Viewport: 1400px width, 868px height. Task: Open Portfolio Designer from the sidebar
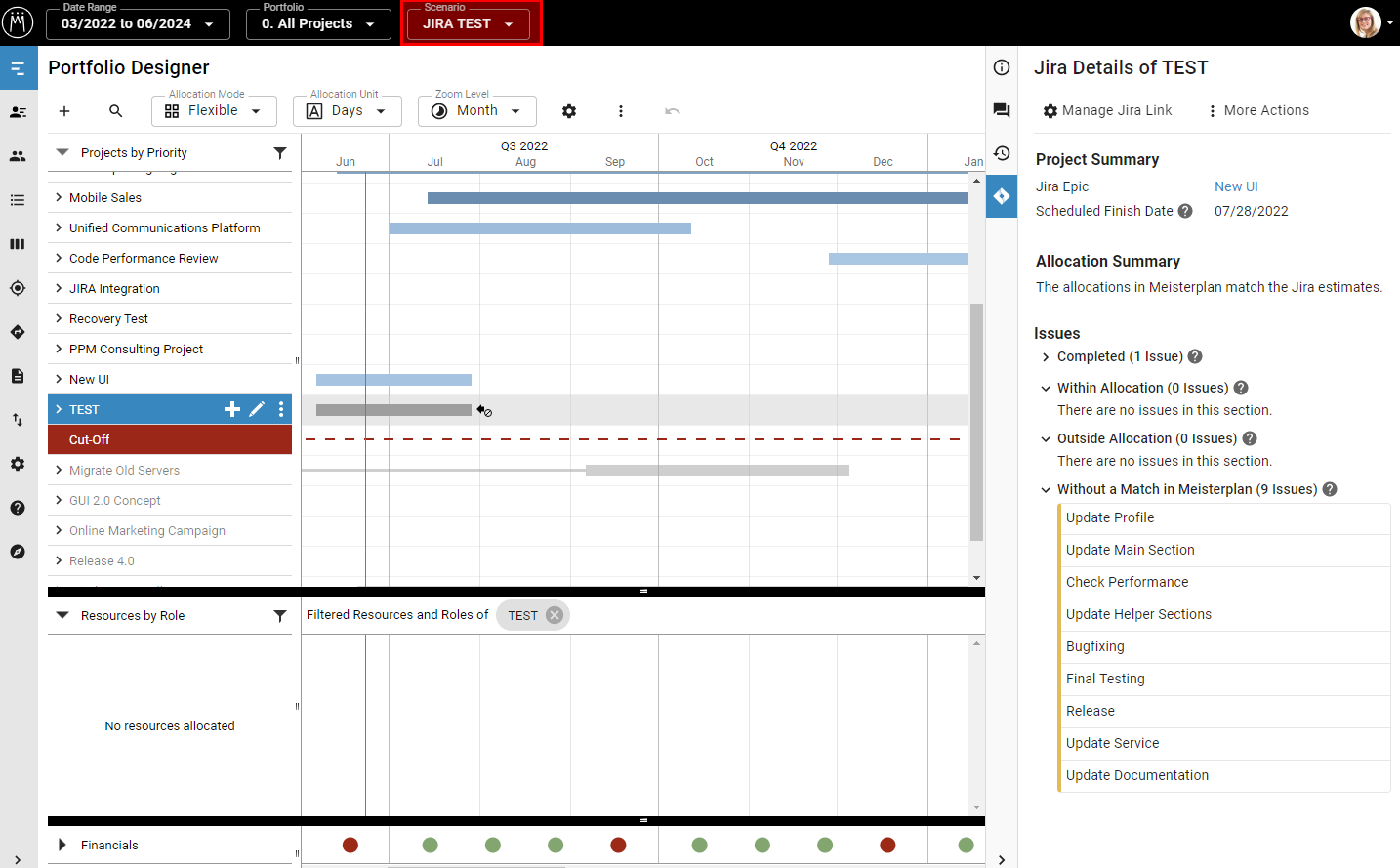point(18,68)
